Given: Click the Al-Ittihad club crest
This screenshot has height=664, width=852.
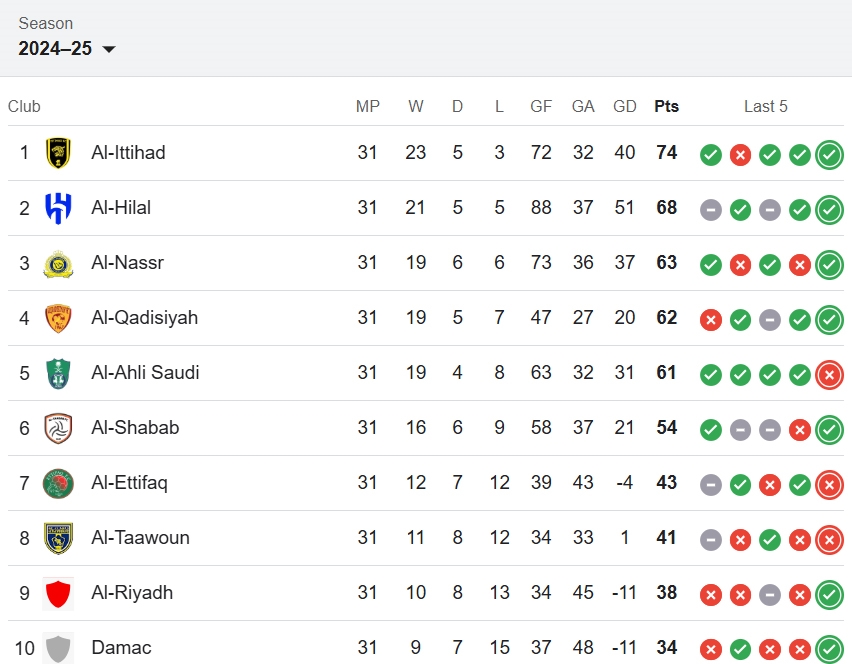Looking at the screenshot, I should (58, 153).
